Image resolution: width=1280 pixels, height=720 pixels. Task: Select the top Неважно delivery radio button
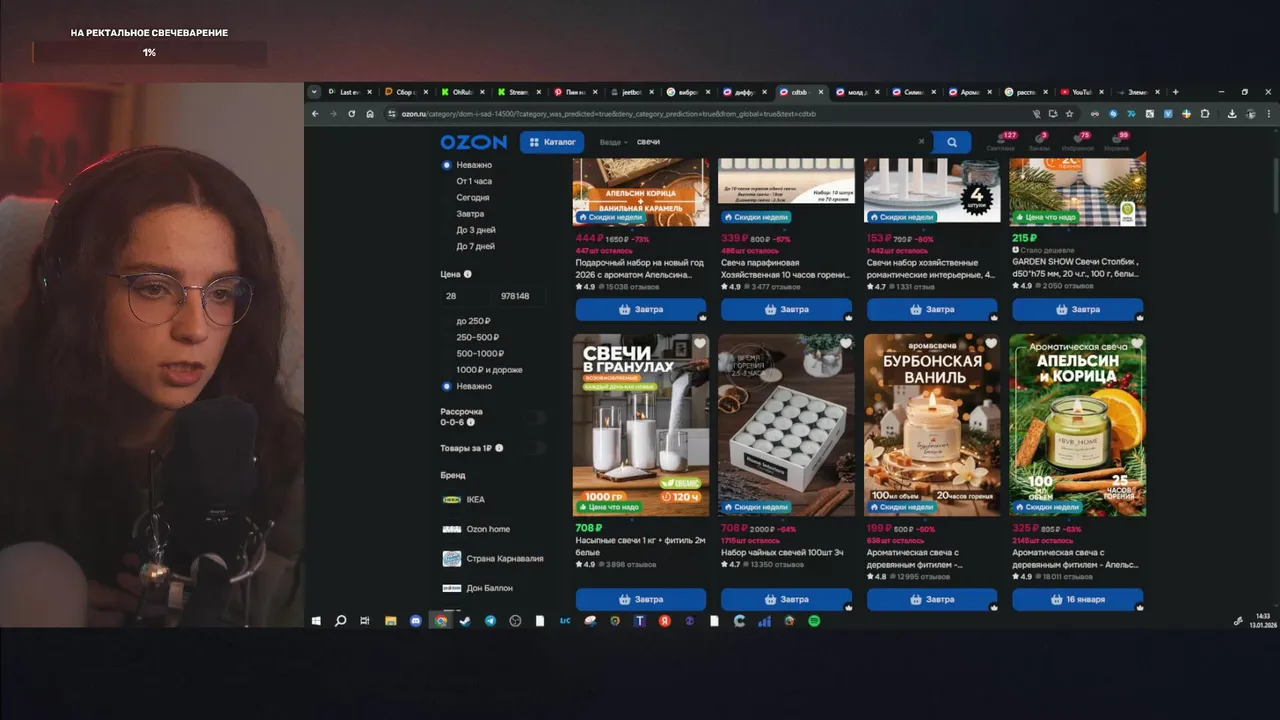click(446, 165)
